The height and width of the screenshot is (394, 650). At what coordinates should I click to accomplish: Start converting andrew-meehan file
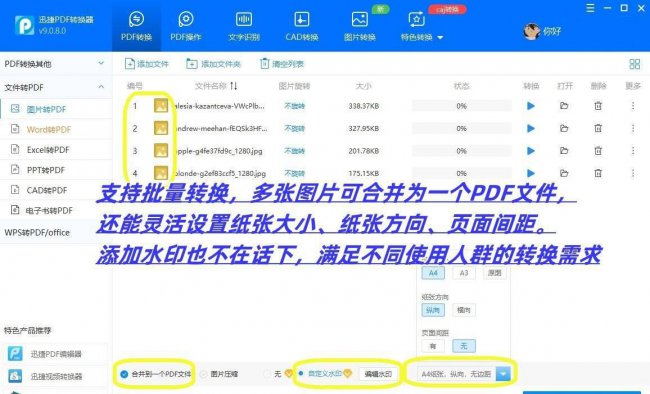[531, 129]
